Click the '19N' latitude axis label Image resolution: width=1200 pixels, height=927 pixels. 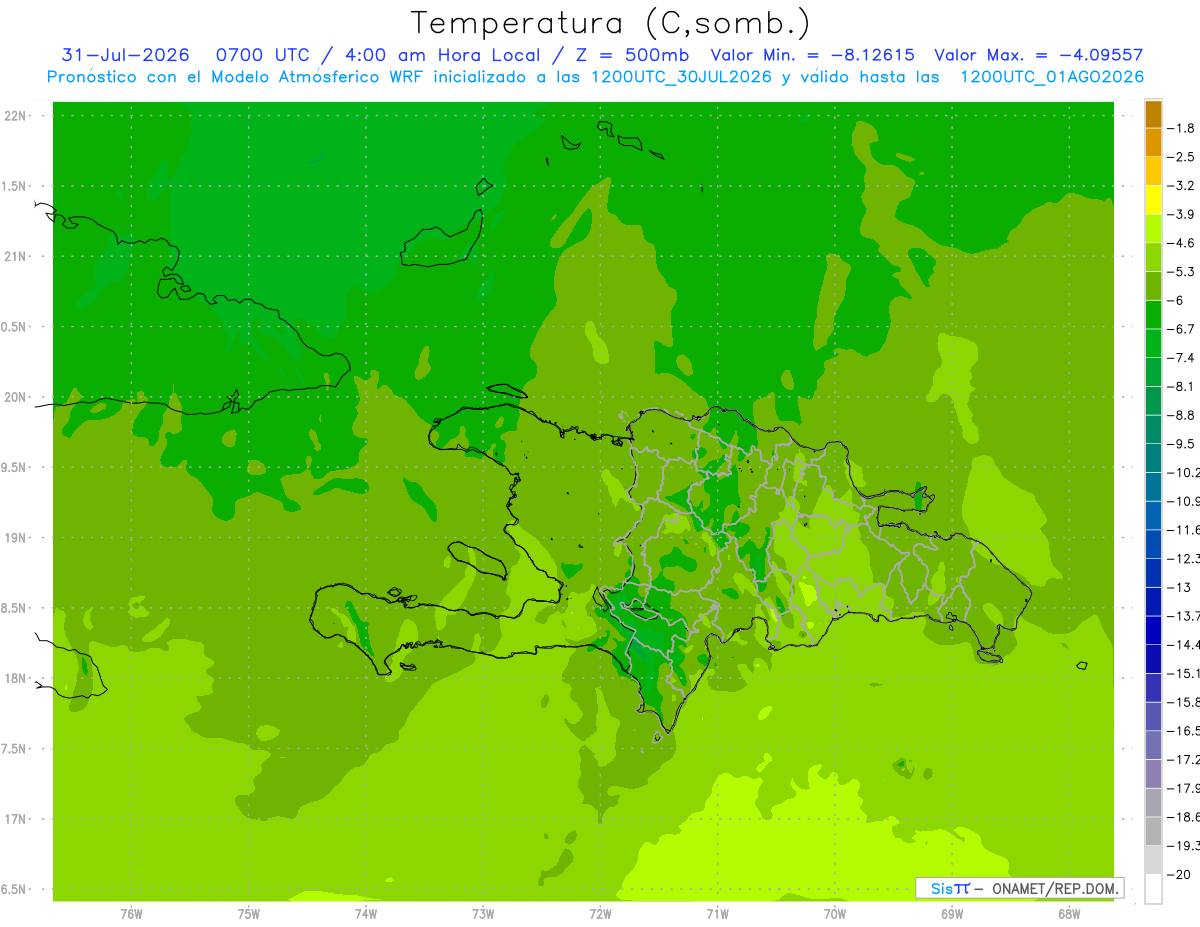click(x=15, y=538)
